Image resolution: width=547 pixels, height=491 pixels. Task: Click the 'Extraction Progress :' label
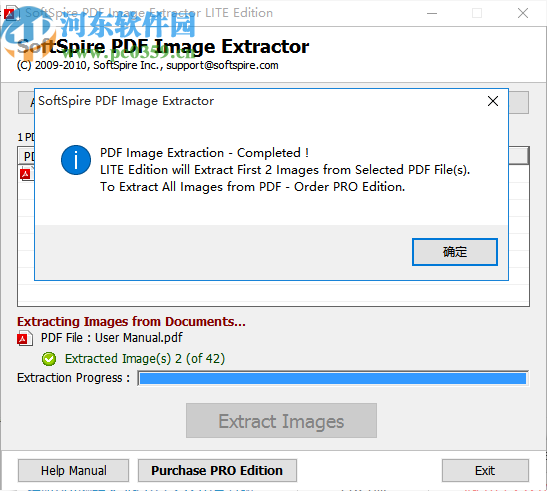pyautogui.click(x=74, y=378)
